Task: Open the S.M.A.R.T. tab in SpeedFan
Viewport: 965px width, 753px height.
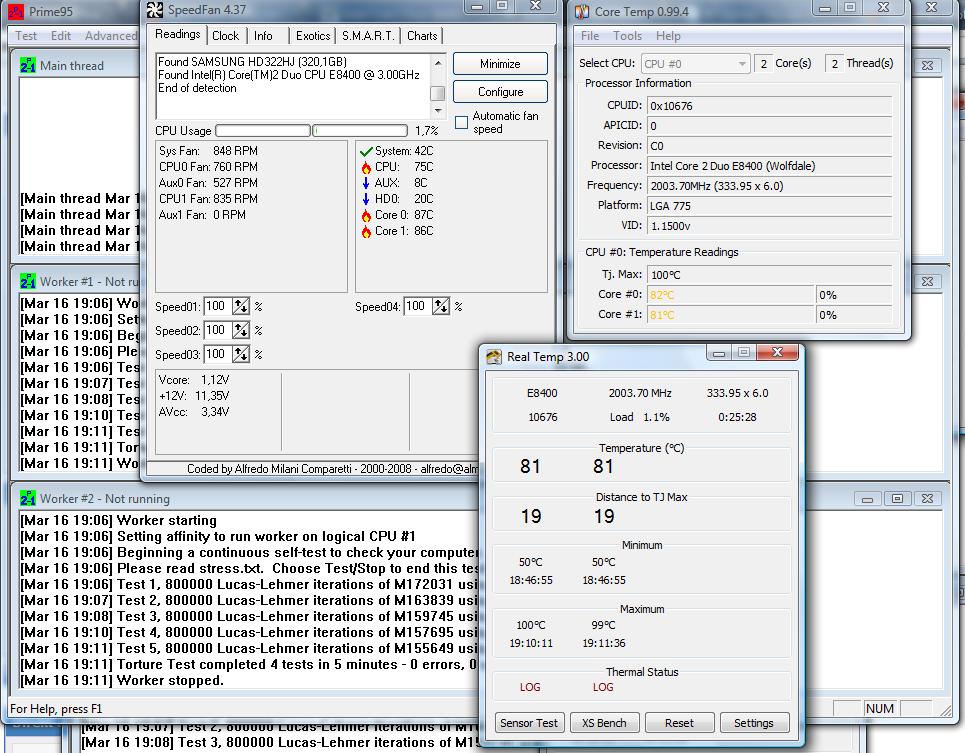Action: [x=368, y=36]
